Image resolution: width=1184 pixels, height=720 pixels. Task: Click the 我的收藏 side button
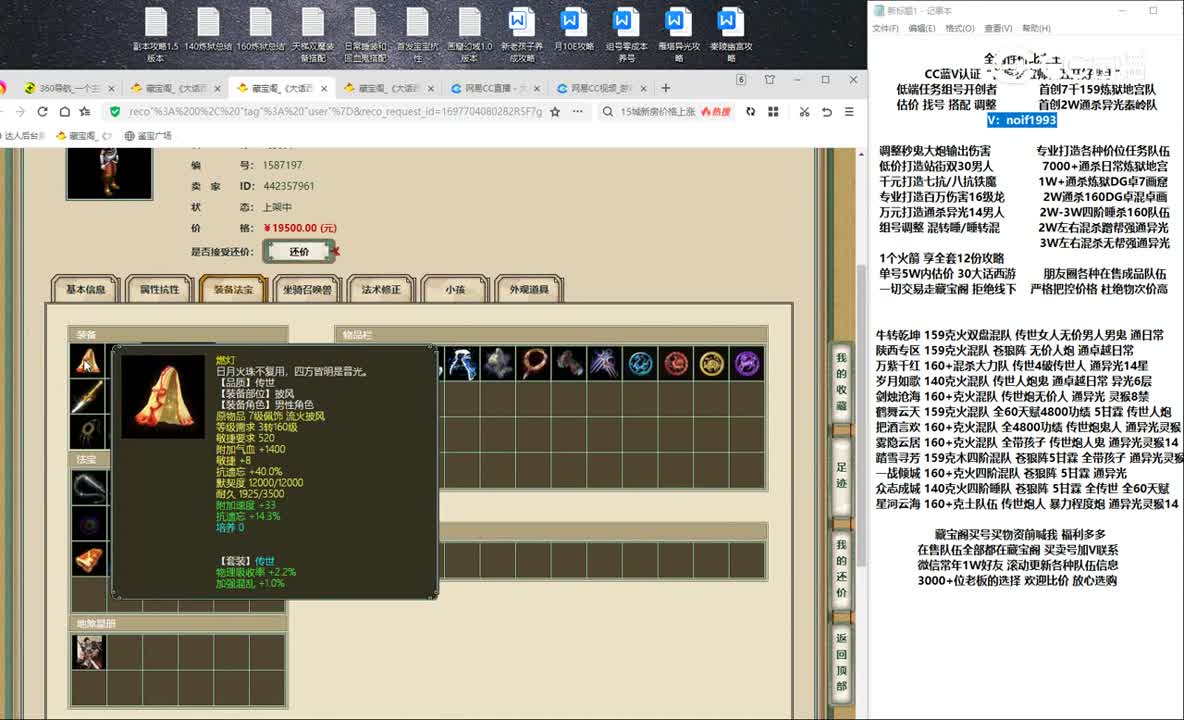841,381
